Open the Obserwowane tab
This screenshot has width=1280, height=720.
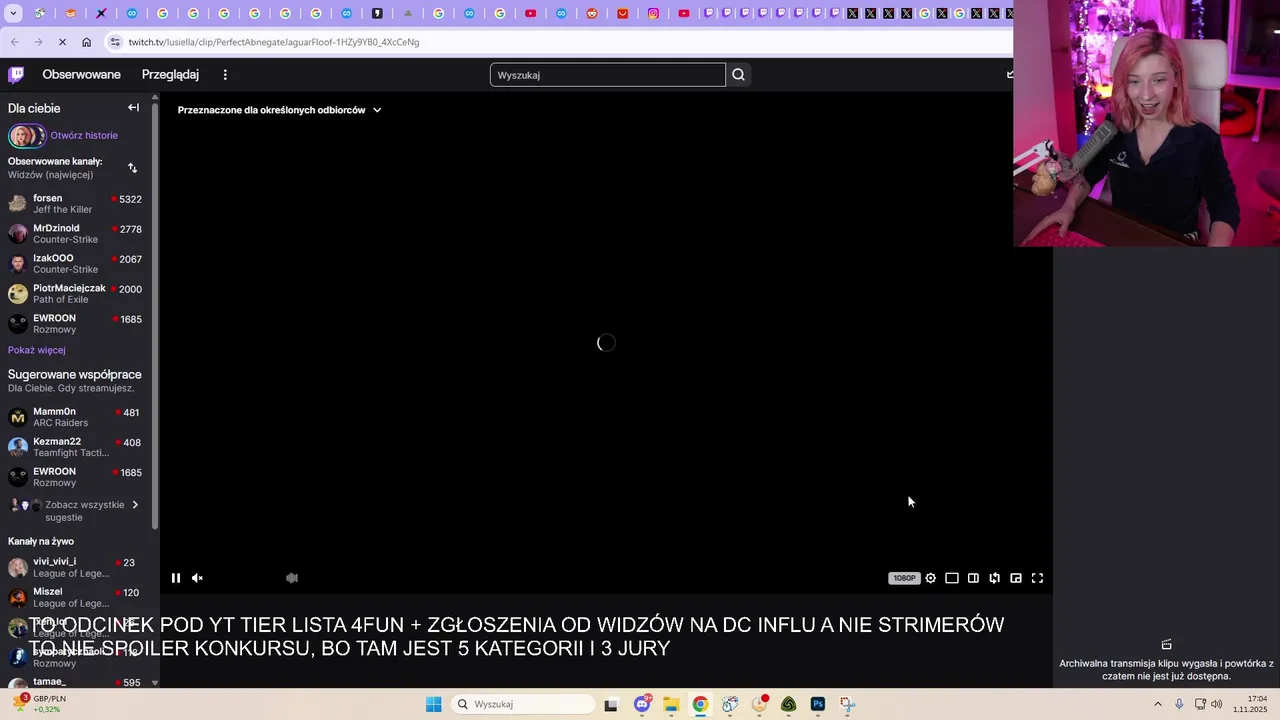point(81,75)
